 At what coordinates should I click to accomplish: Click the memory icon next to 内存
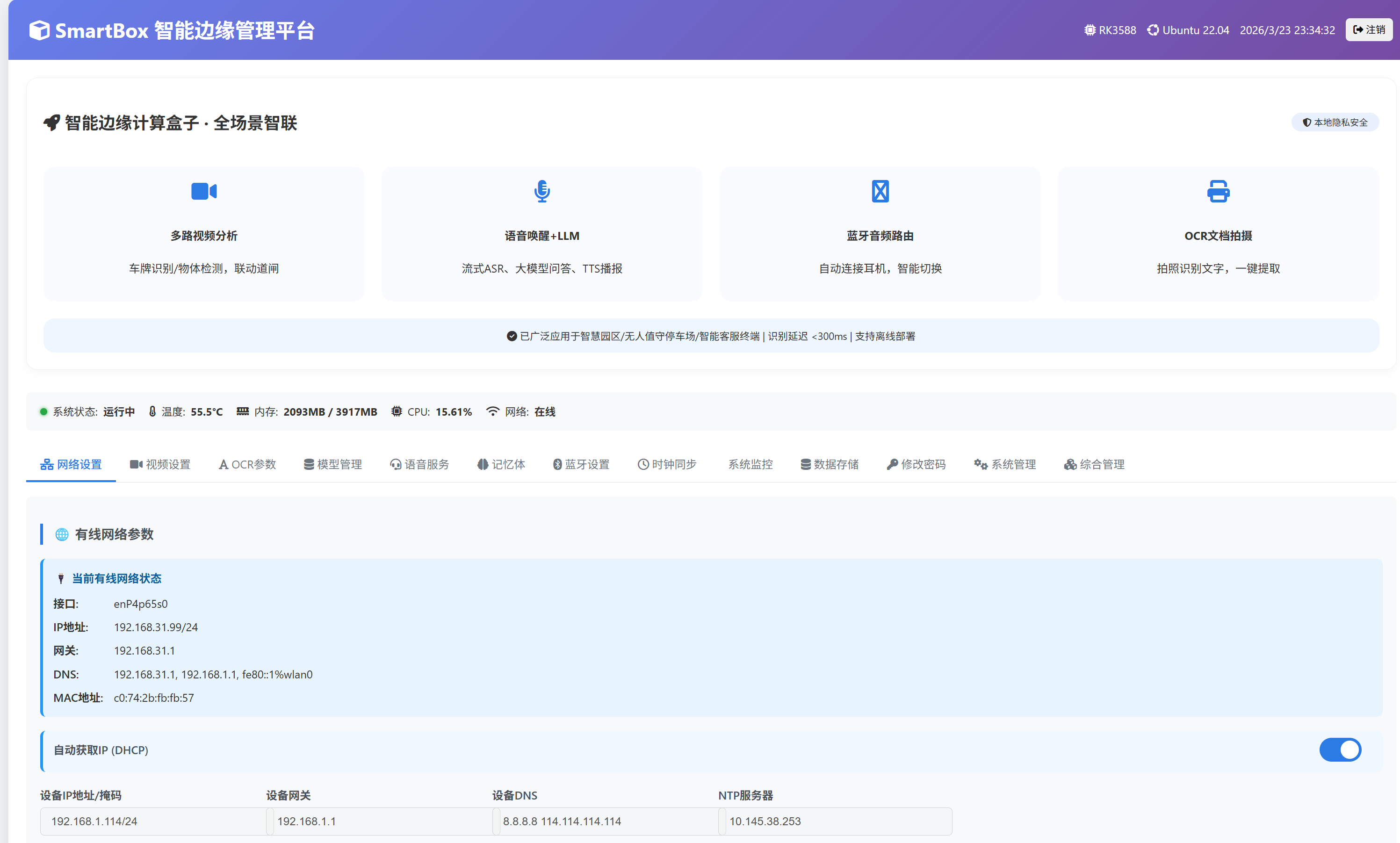243,411
